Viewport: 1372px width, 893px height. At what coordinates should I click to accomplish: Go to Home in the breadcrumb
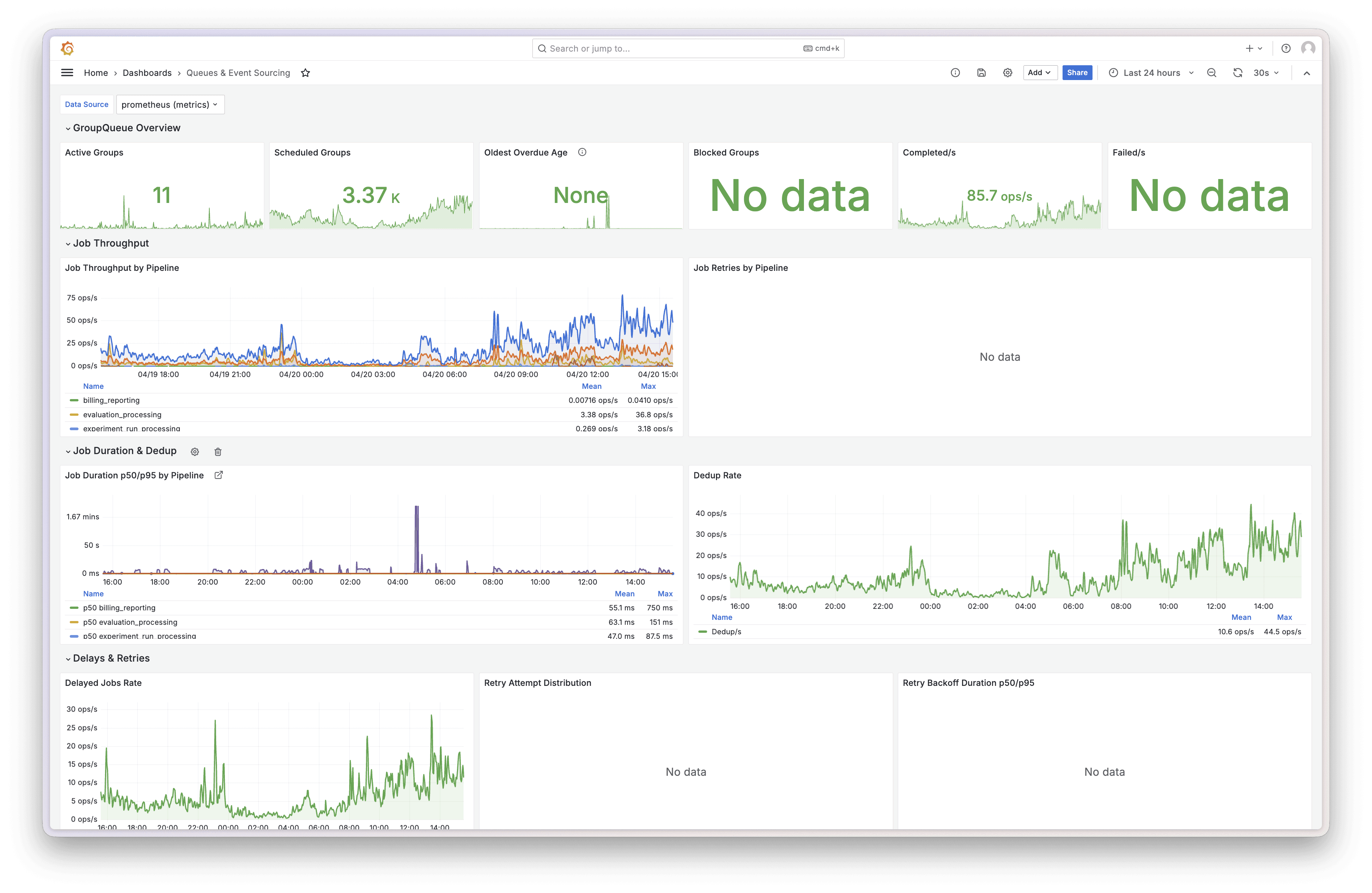[96, 72]
